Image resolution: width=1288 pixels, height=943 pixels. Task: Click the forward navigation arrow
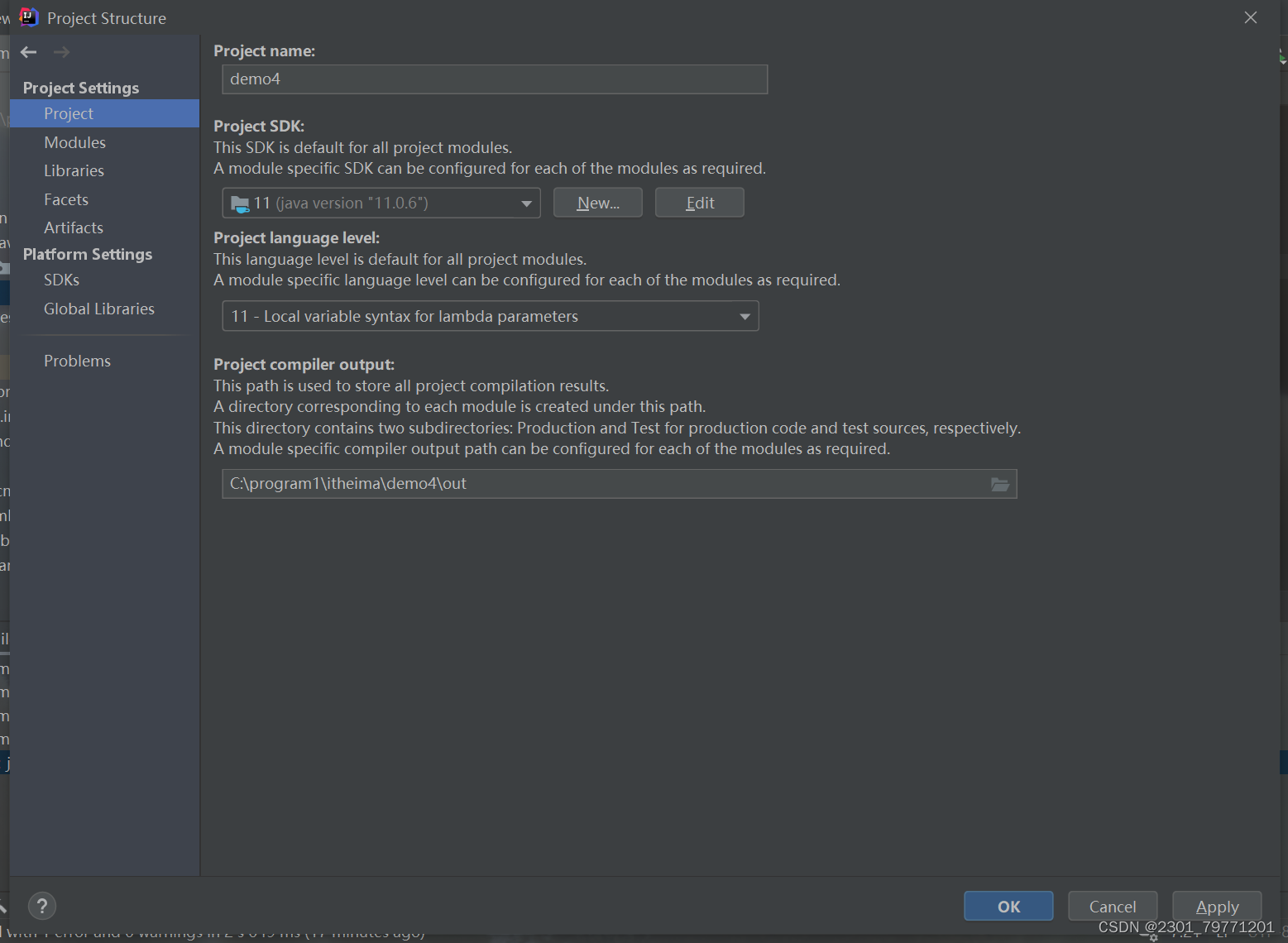pos(60,52)
